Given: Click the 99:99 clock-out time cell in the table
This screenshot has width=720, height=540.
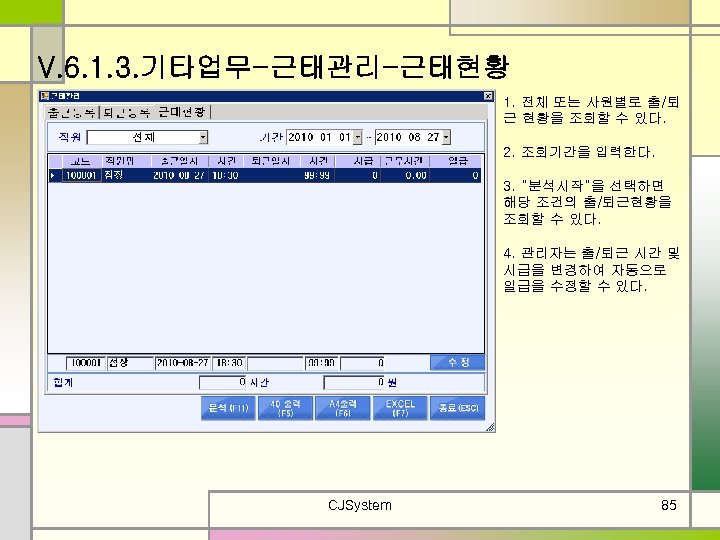Looking at the screenshot, I should click(x=318, y=175).
